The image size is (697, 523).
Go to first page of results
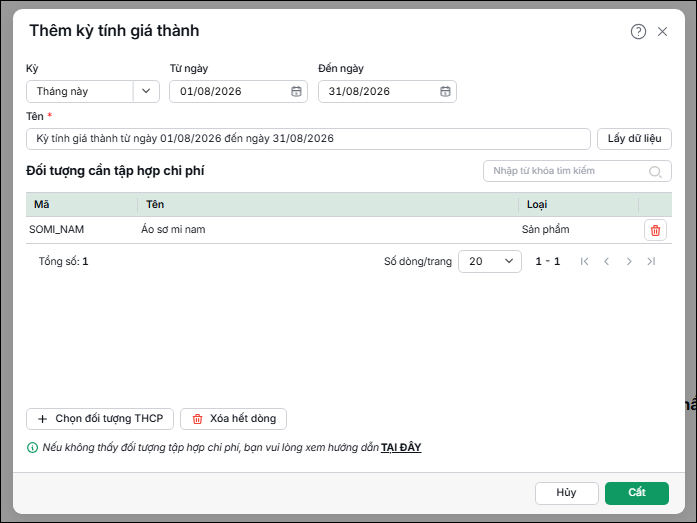[x=585, y=261]
